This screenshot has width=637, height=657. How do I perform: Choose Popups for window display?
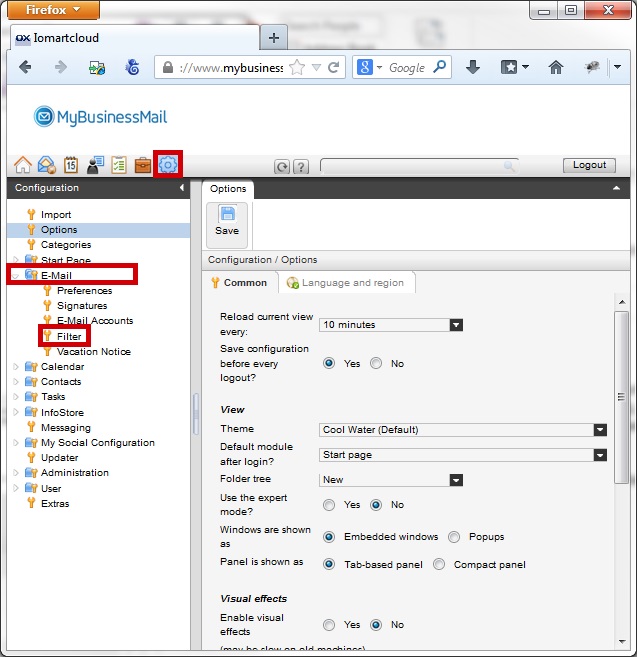[x=455, y=537]
